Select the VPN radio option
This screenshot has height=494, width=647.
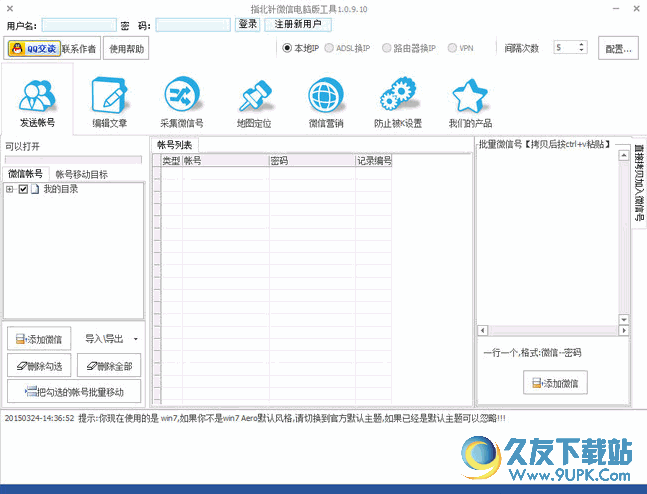pyautogui.click(x=452, y=48)
